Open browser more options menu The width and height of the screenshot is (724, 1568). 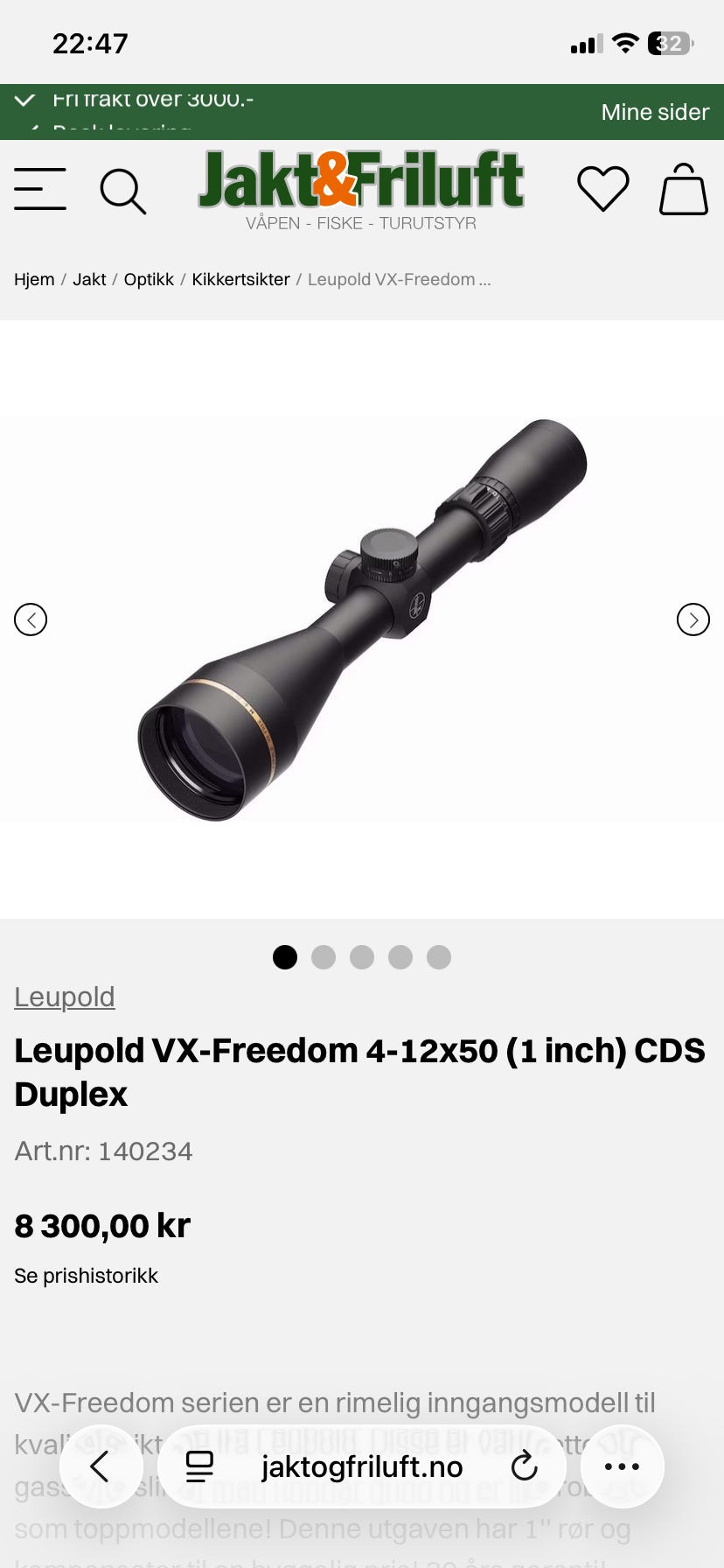tap(622, 1466)
